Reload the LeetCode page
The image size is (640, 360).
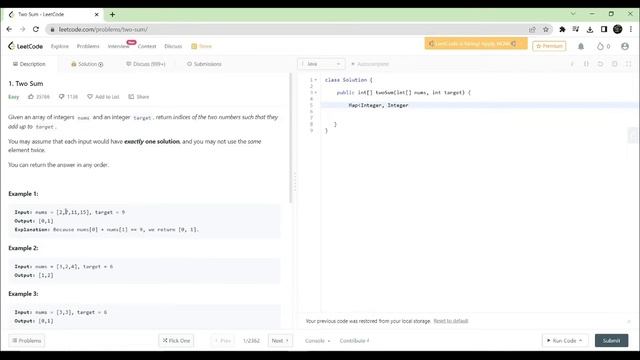pyautogui.click(x=36, y=29)
